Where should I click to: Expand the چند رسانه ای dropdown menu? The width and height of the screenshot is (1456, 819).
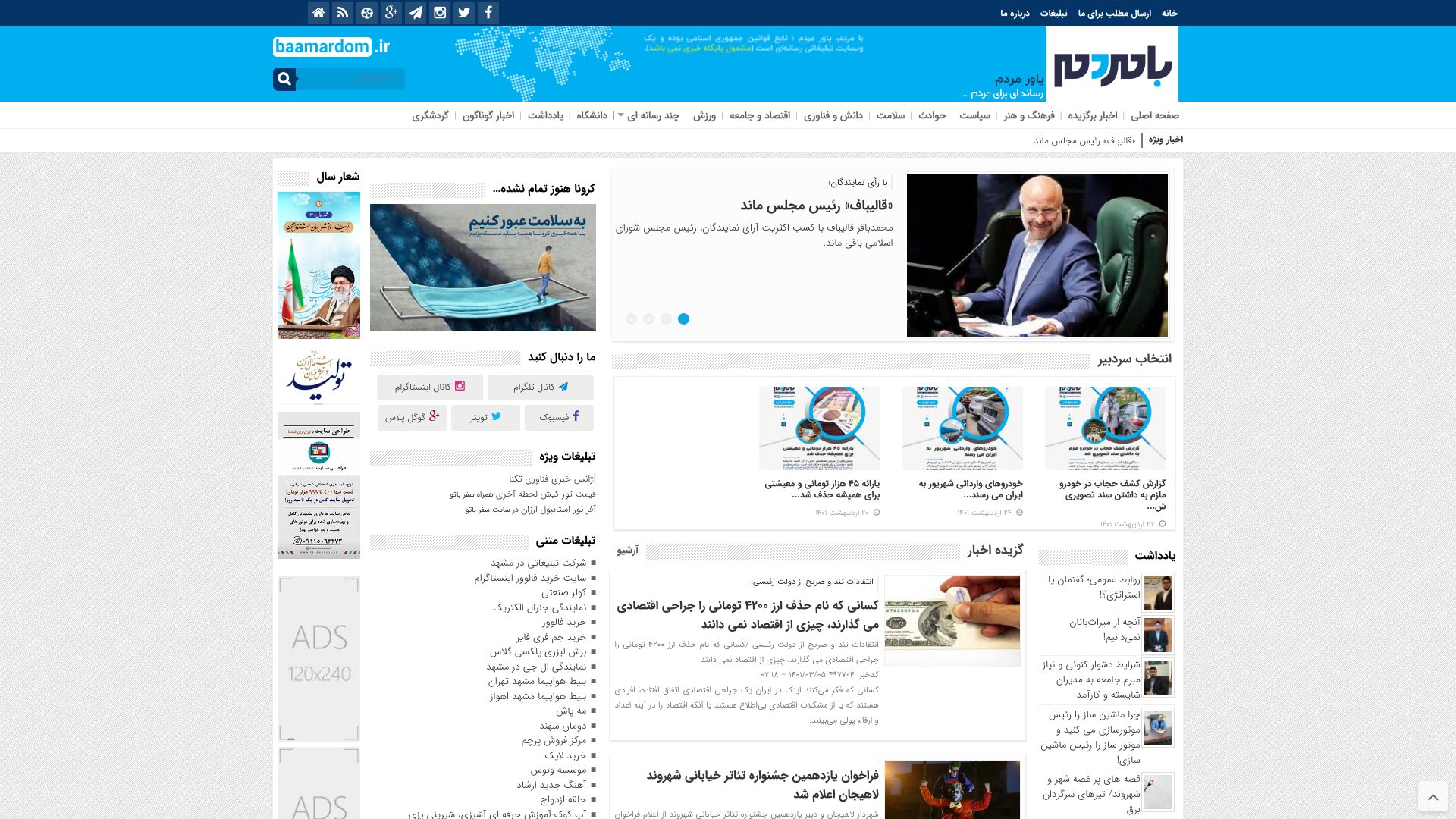(x=653, y=115)
